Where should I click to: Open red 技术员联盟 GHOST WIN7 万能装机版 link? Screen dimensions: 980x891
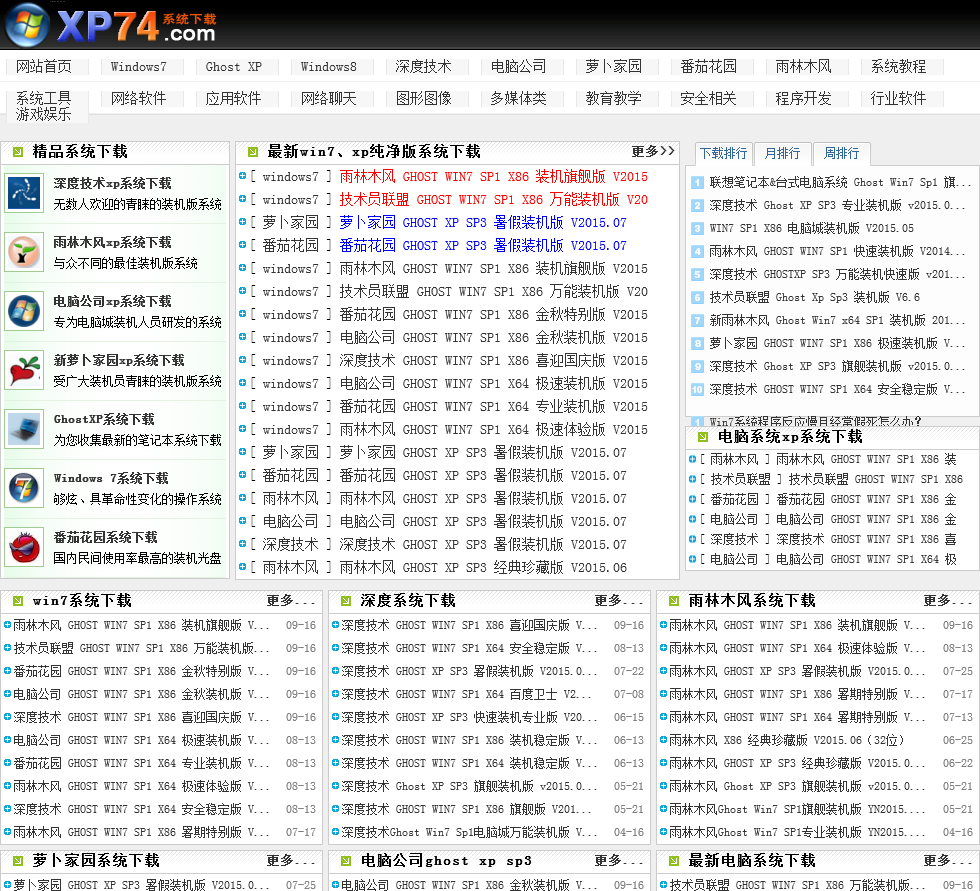(x=494, y=200)
